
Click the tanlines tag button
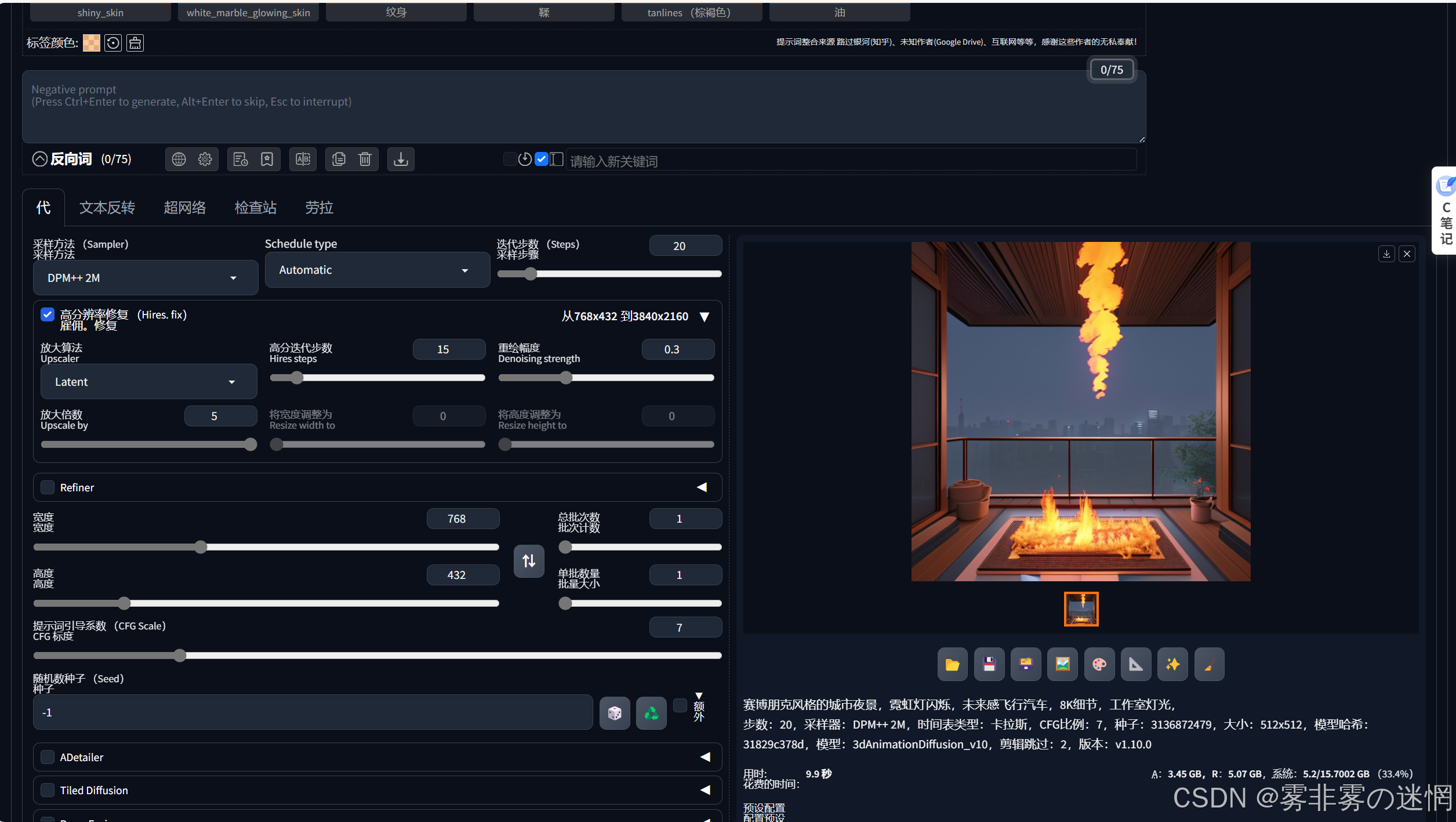coord(691,12)
